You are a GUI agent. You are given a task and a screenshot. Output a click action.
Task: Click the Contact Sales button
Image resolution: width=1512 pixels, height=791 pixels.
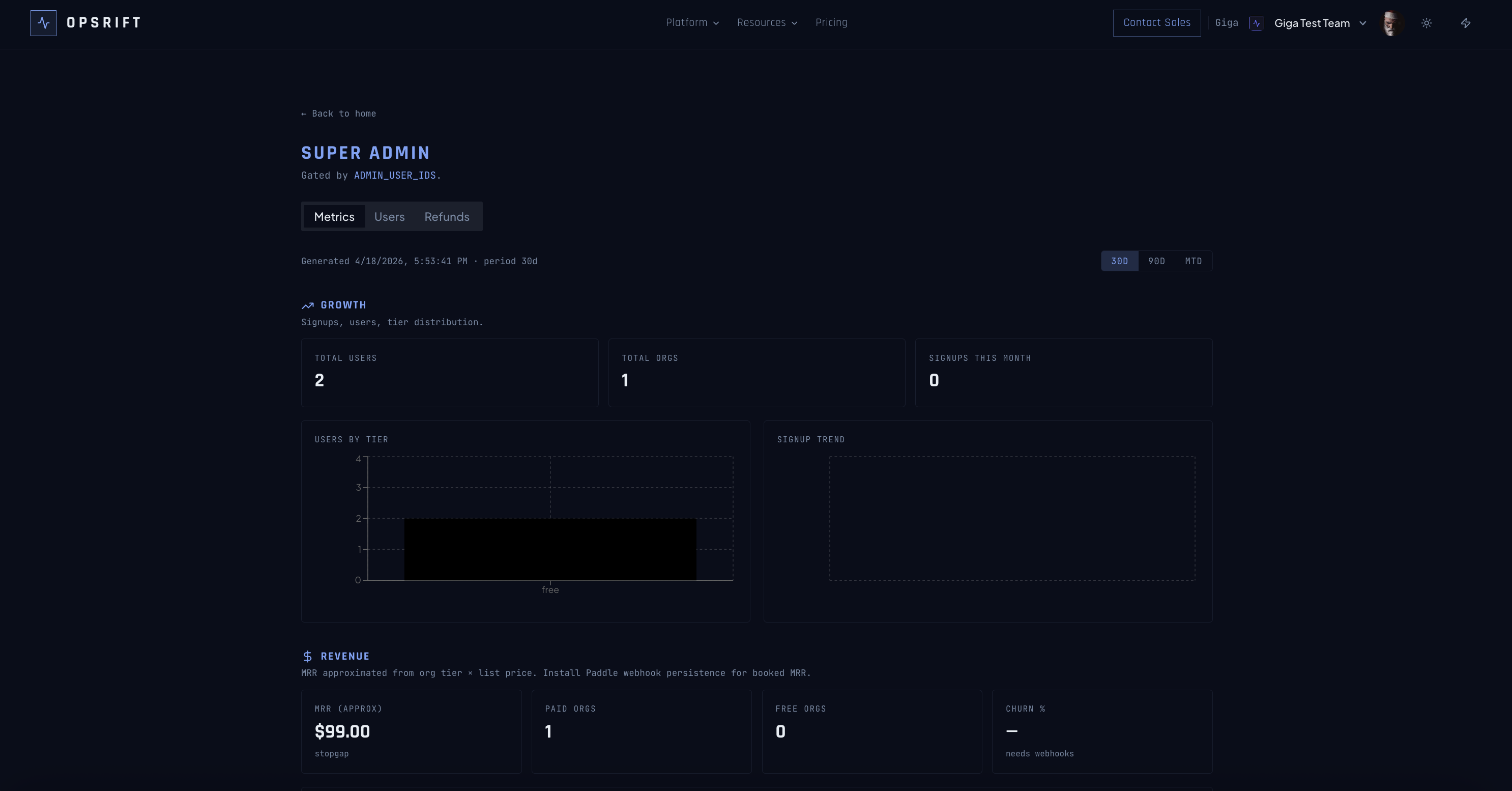1156,23
